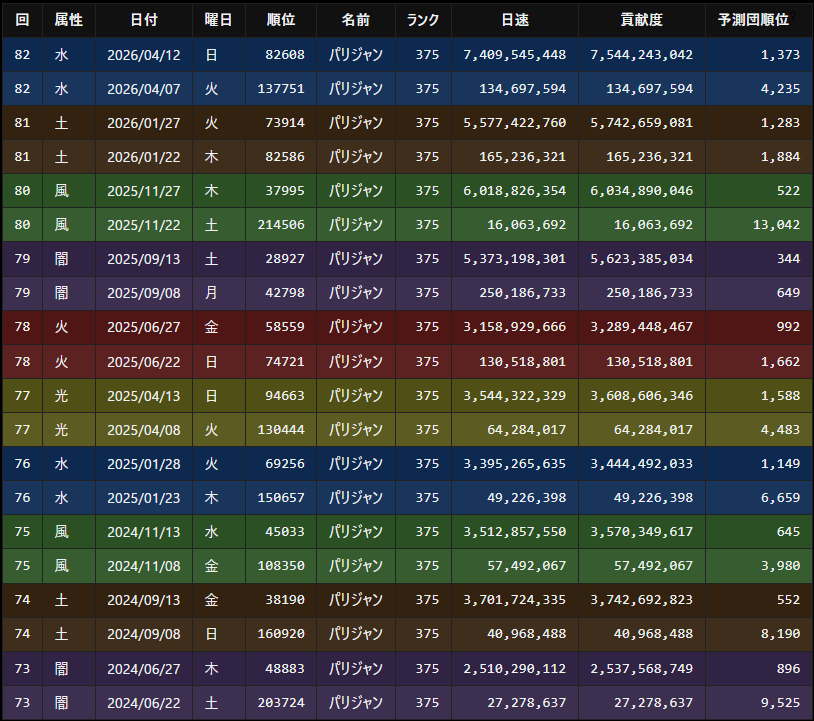Click the date 2025/11/22
The image size is (814, 721).
coord(144,225)
